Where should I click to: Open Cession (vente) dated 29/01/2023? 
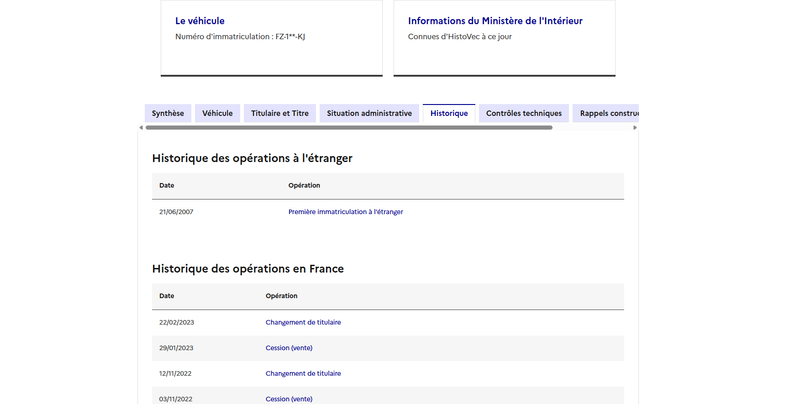tap(289, 348)
